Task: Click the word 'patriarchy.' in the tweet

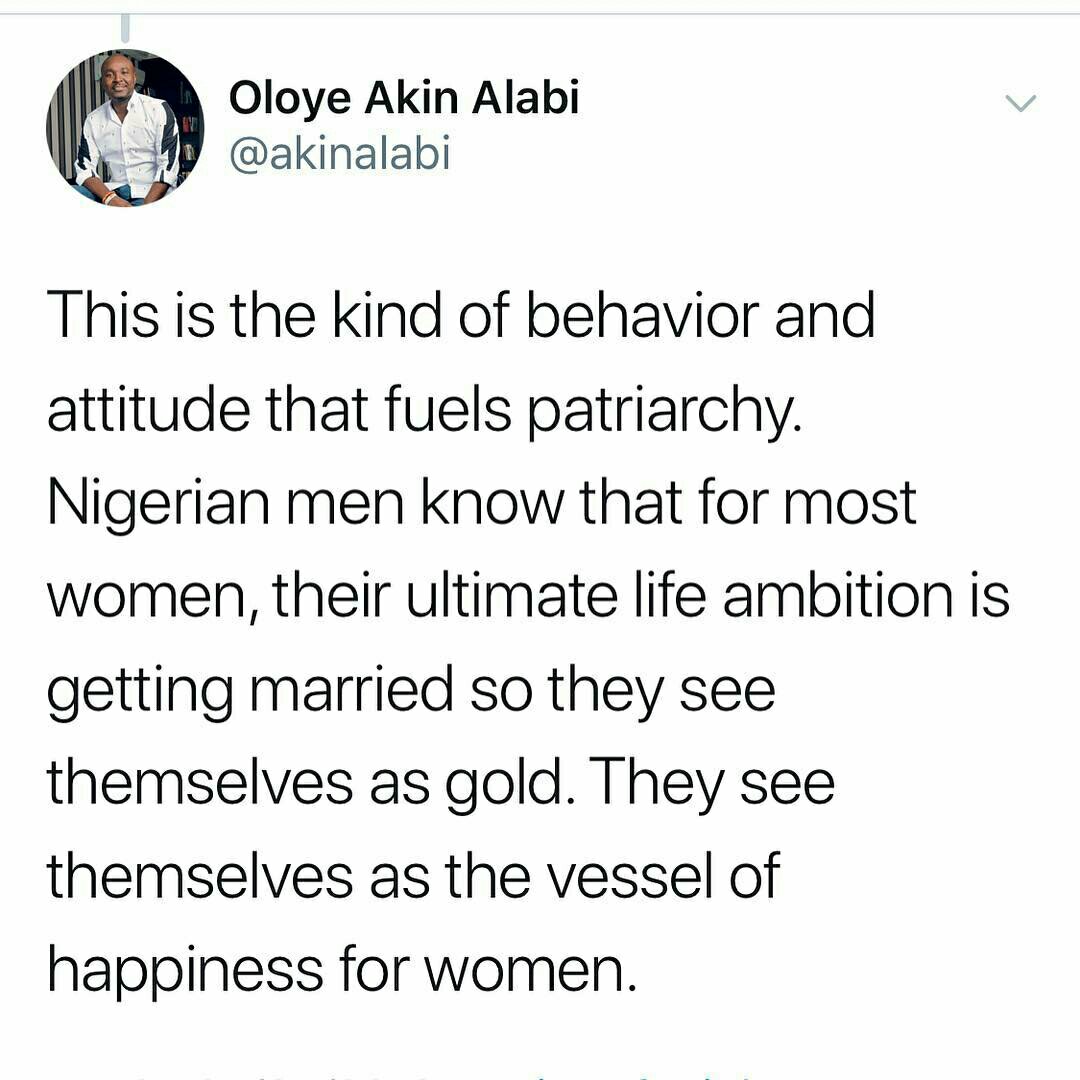Action: [665, 410]
